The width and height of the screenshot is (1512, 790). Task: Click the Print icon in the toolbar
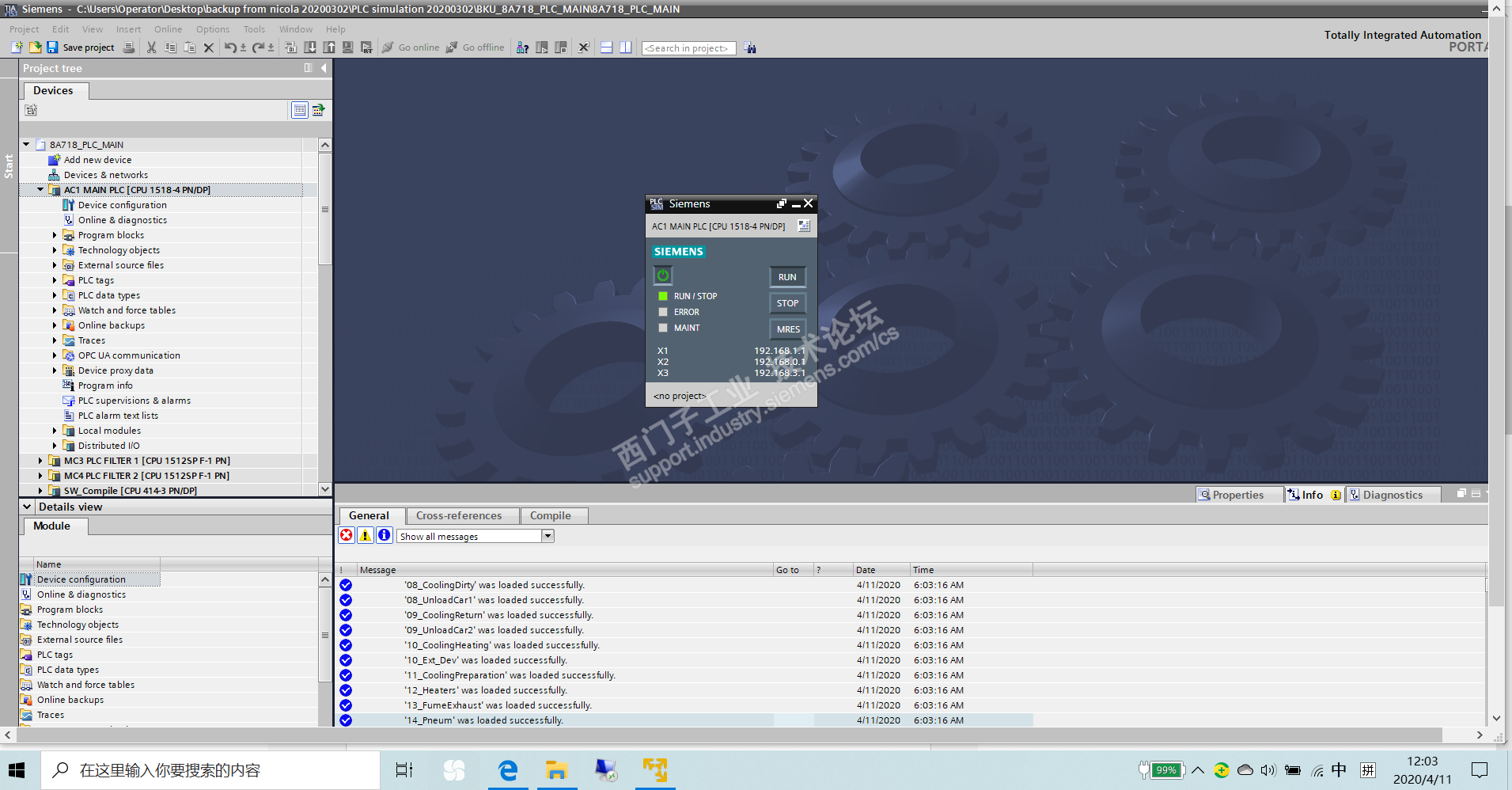129,47
